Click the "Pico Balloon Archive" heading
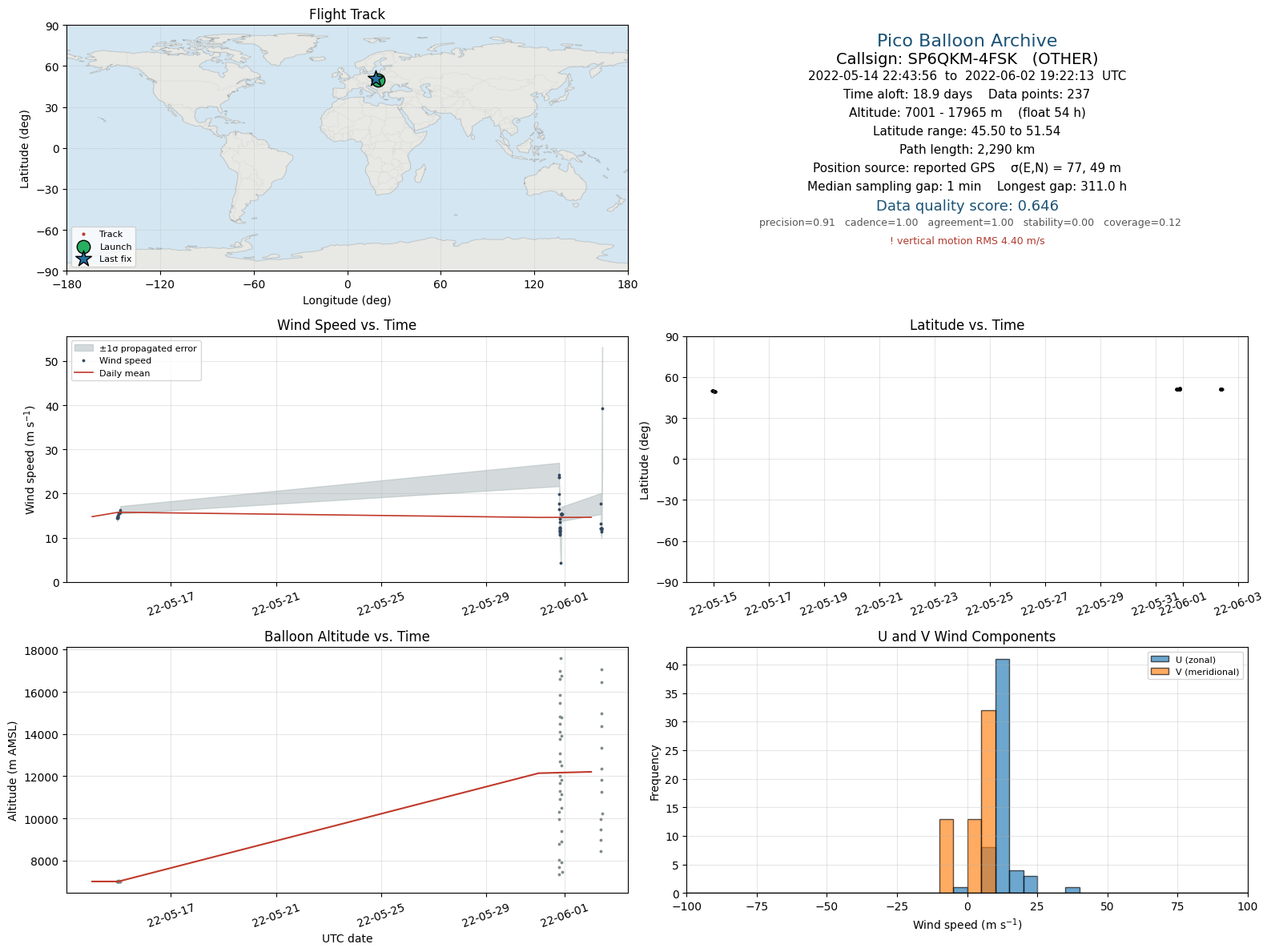 967,41
